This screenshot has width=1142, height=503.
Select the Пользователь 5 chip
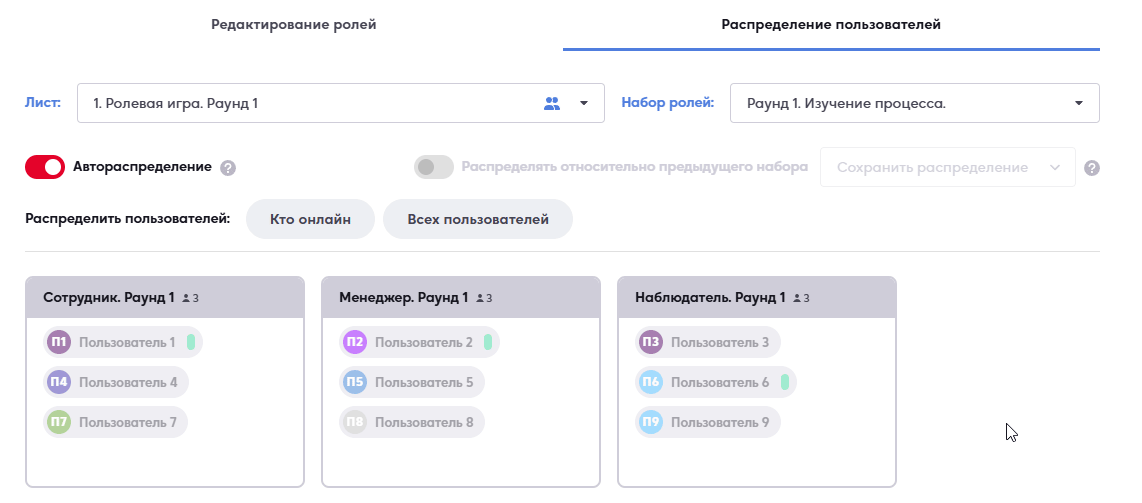[411, 382]
